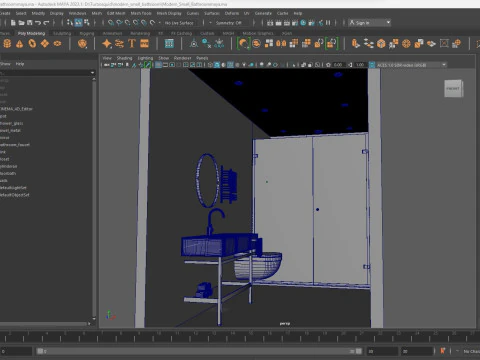The width and height of the screenshot is (480, 360).
Task: Select the polygon torus shelf icon
Action: 32,44
